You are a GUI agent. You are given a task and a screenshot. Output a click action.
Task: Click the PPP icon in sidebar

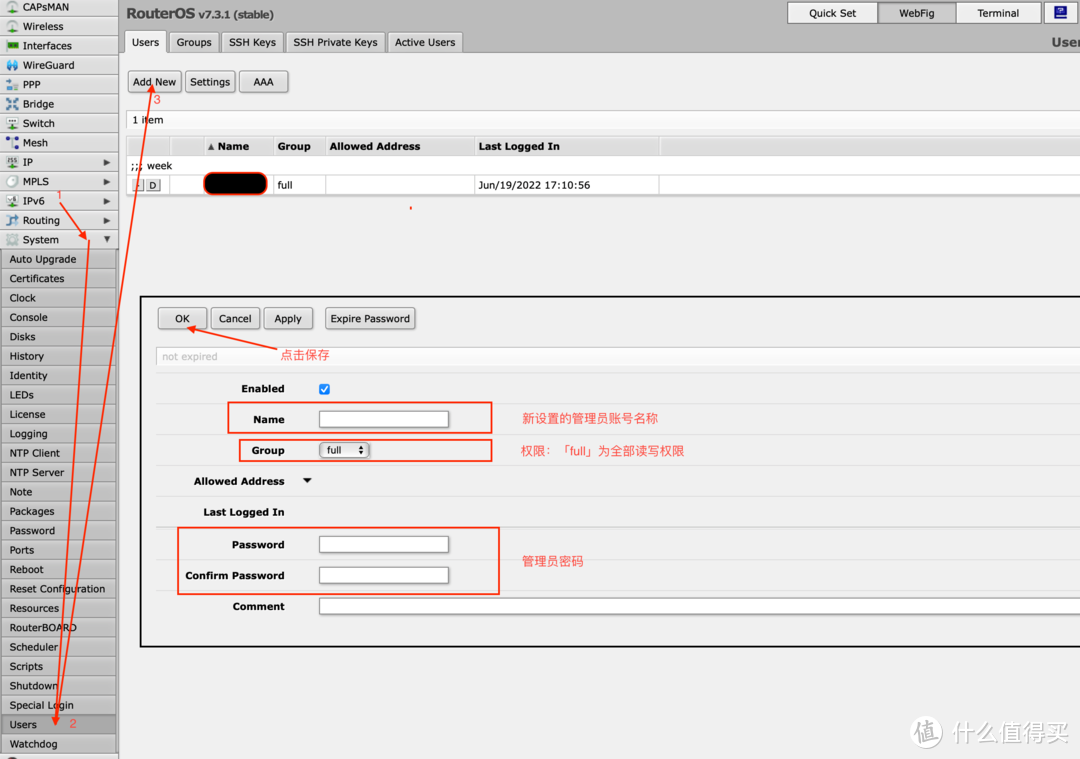(12, 85)
